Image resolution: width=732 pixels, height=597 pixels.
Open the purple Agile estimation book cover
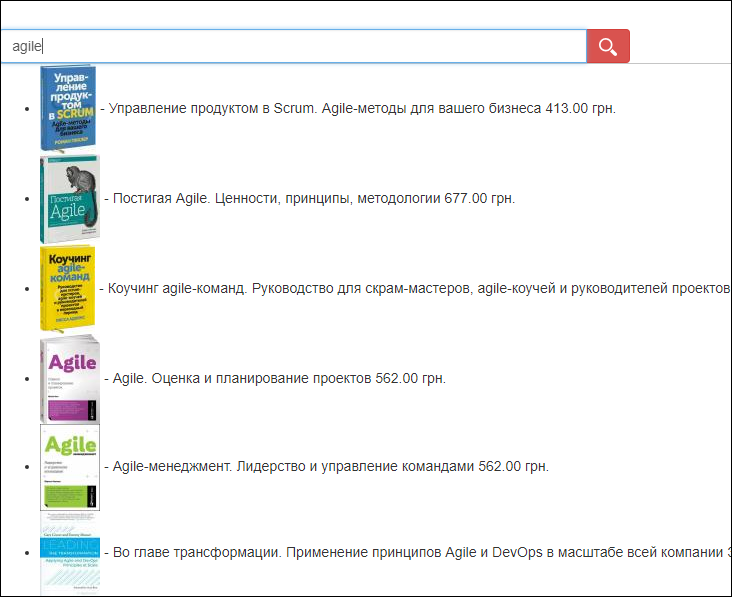(x=69, y=378)
